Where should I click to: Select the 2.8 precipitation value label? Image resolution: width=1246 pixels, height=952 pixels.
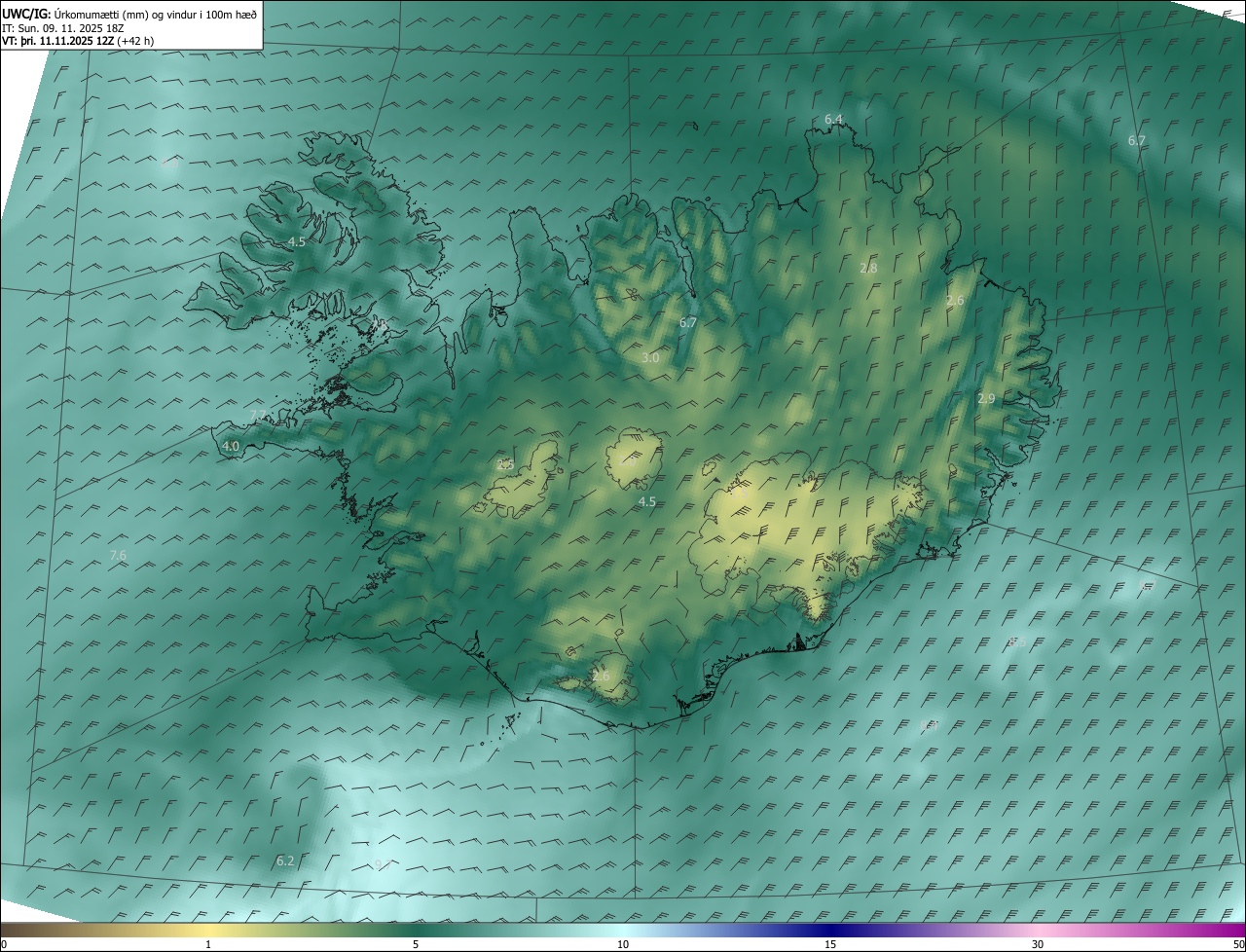[868, 268]
